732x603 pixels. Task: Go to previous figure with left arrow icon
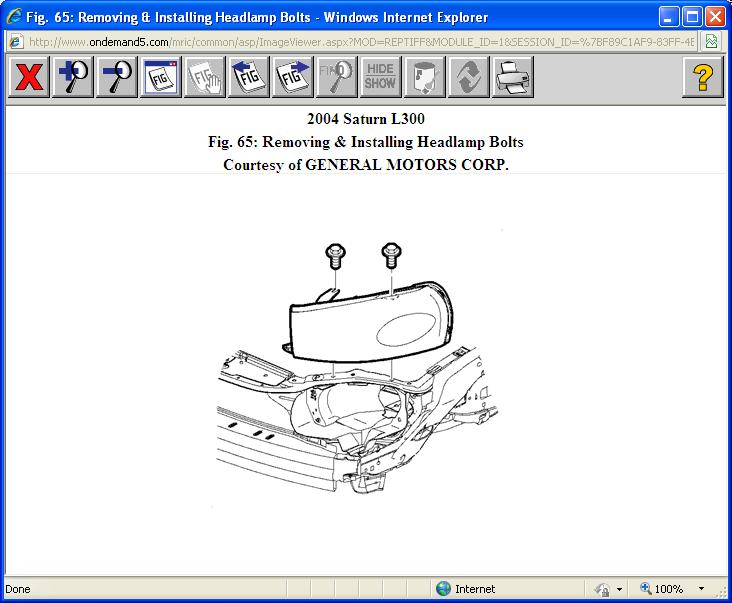[x=249, y=77]
